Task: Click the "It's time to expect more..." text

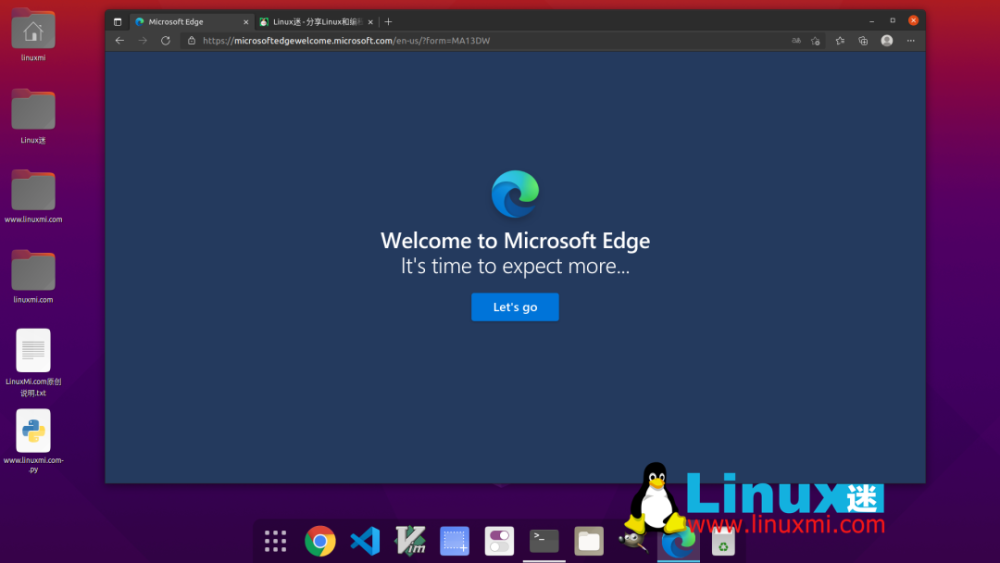Action: (515, 266)
